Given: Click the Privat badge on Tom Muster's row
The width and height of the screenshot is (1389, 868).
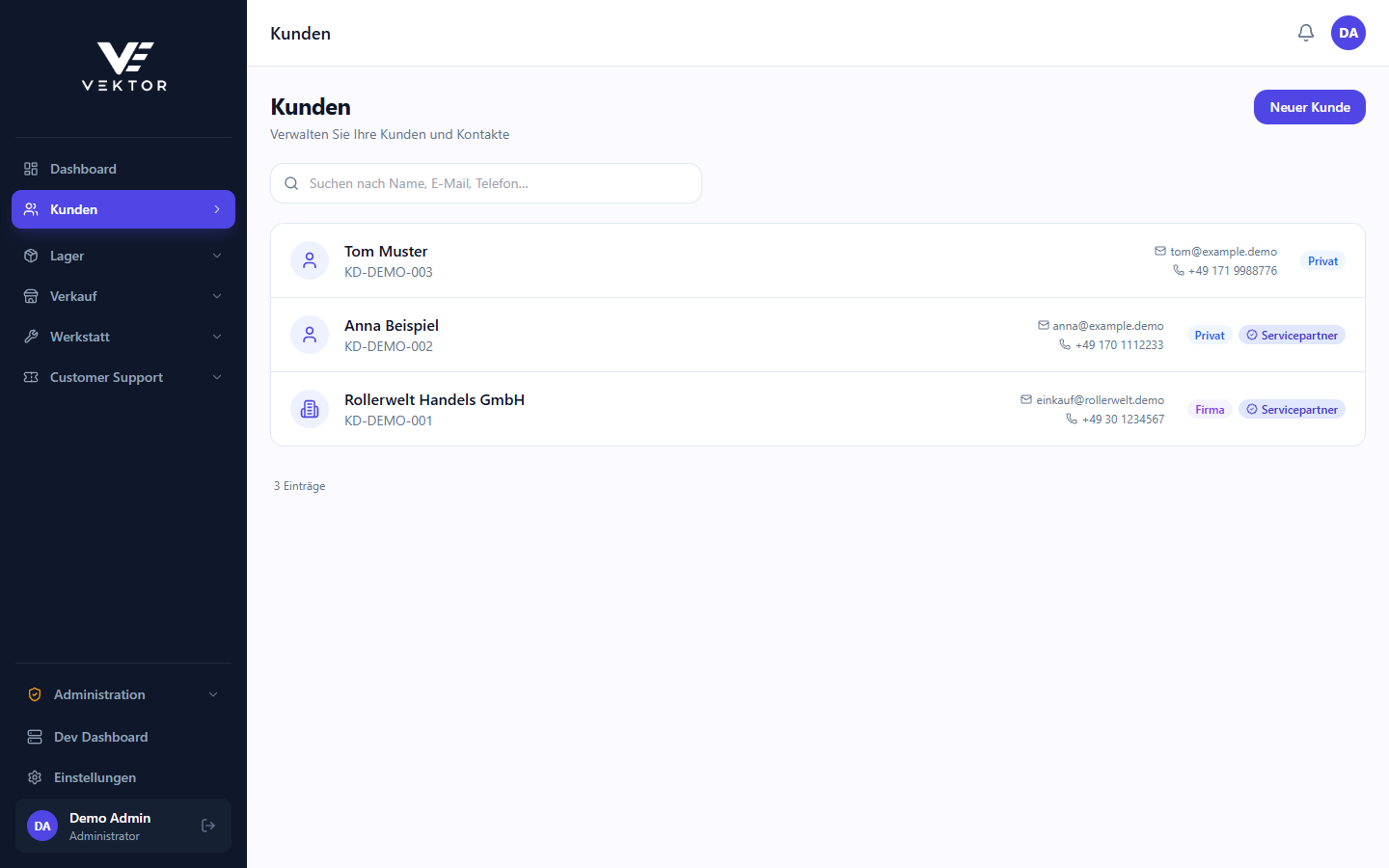Looking at the screenshot, I should (1322, 260).
